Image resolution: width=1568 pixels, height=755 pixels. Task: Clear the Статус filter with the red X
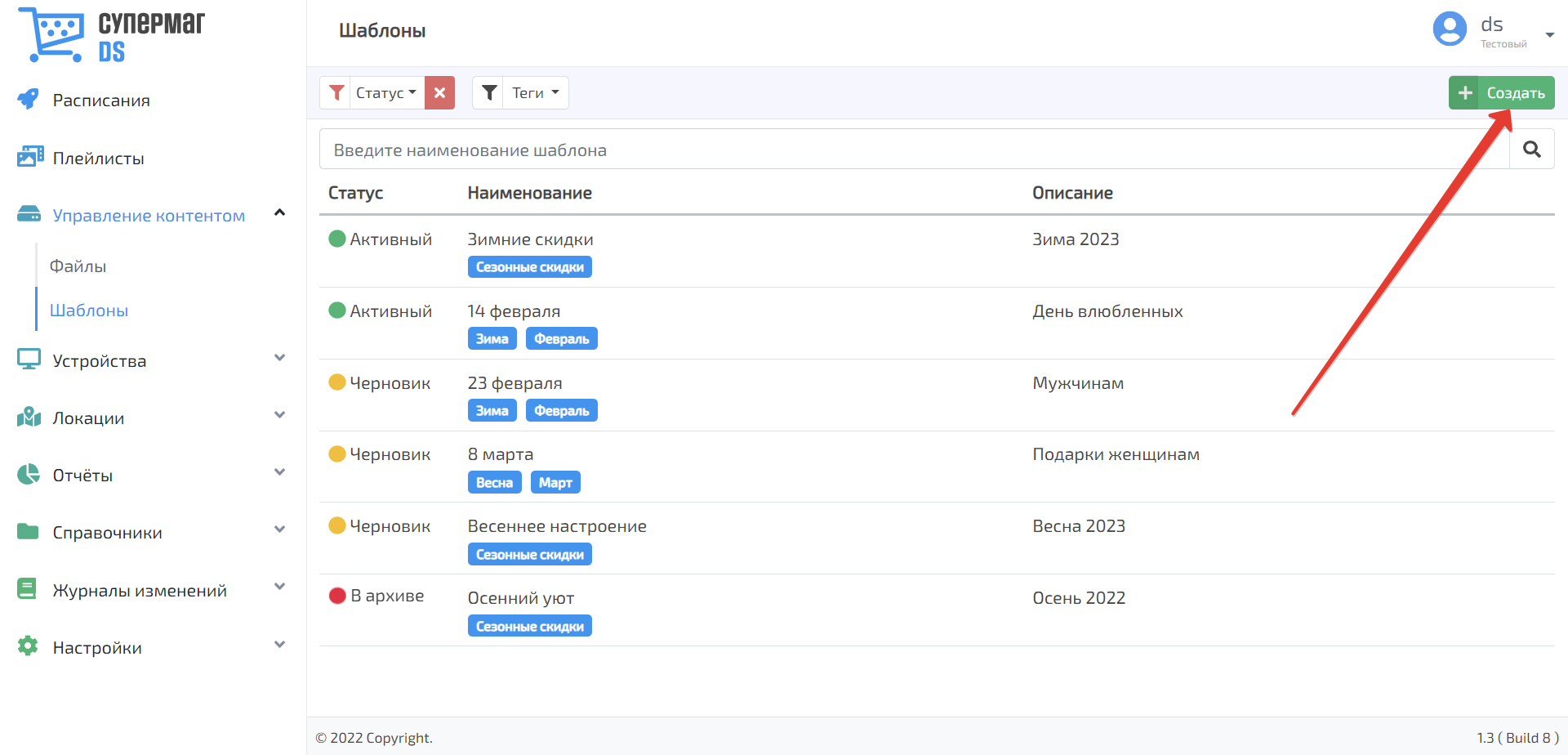pyautogui.click(x=439, y=93)
